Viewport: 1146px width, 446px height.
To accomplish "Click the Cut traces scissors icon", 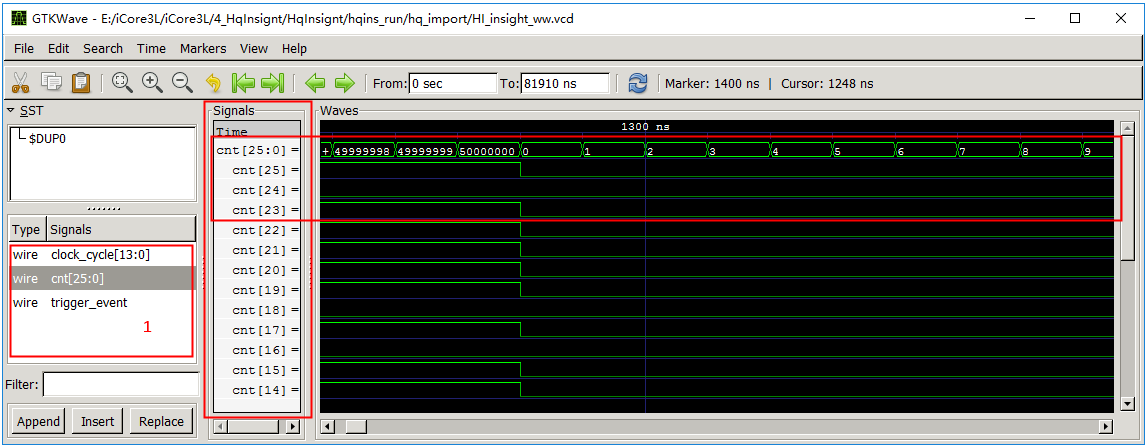I will [x=20, y=83].
